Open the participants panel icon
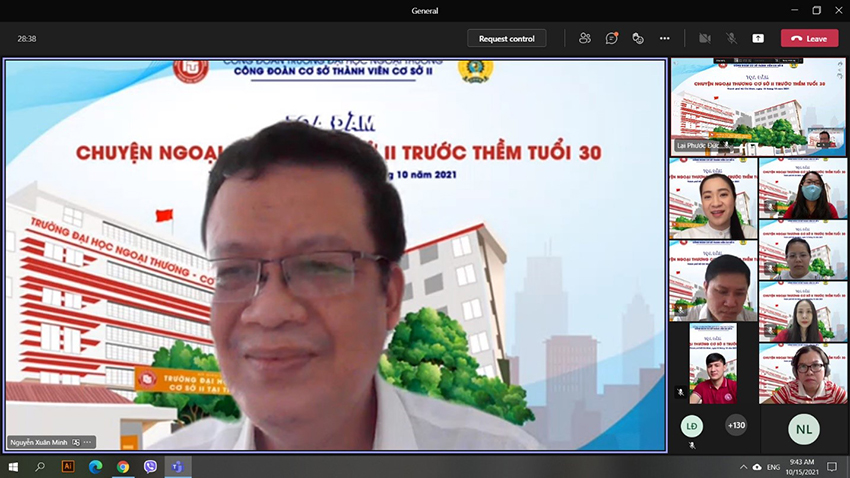This screenshot has height=478, width=850. click(x=584, y=38)
